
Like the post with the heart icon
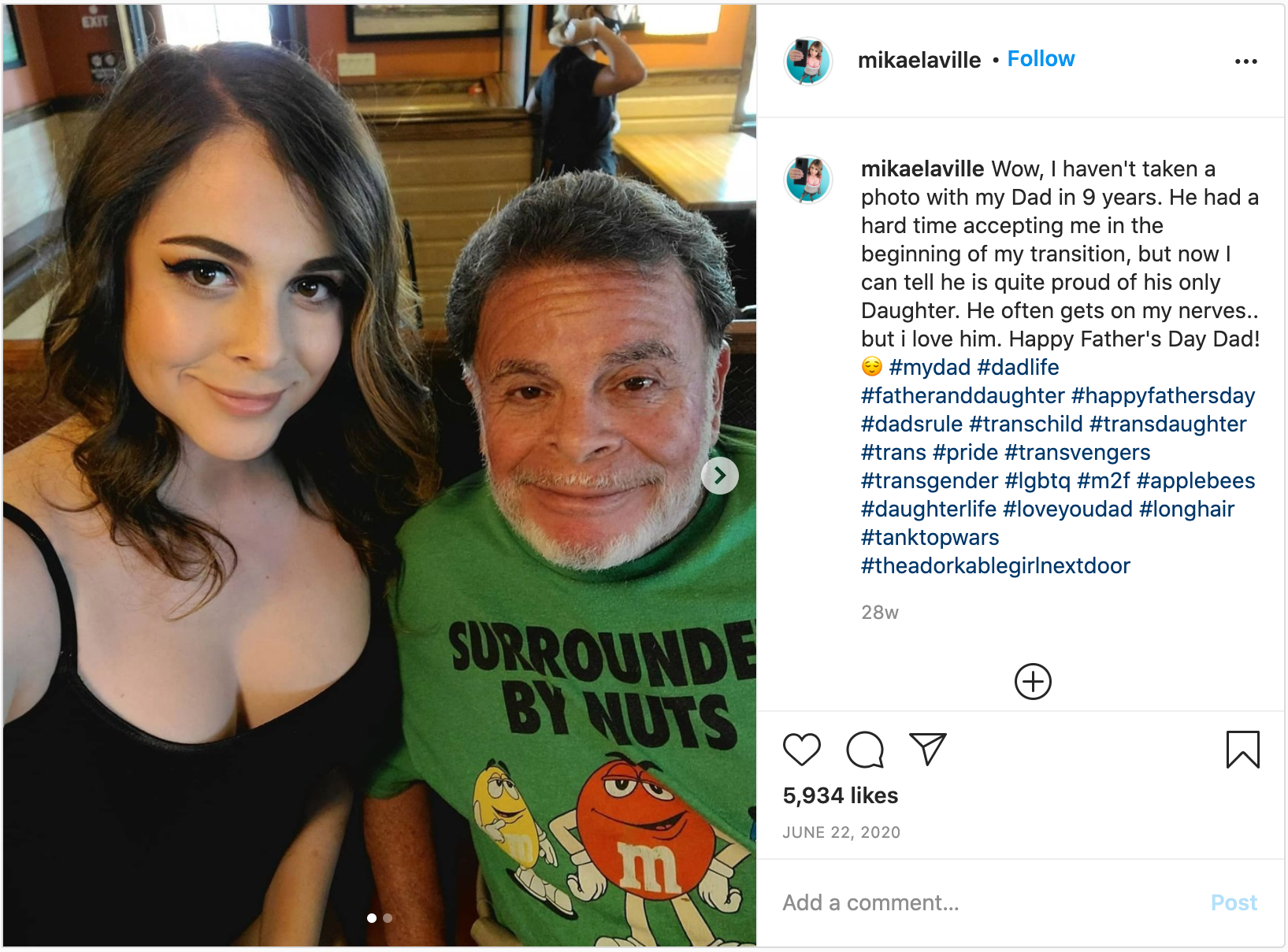[802, 749]
